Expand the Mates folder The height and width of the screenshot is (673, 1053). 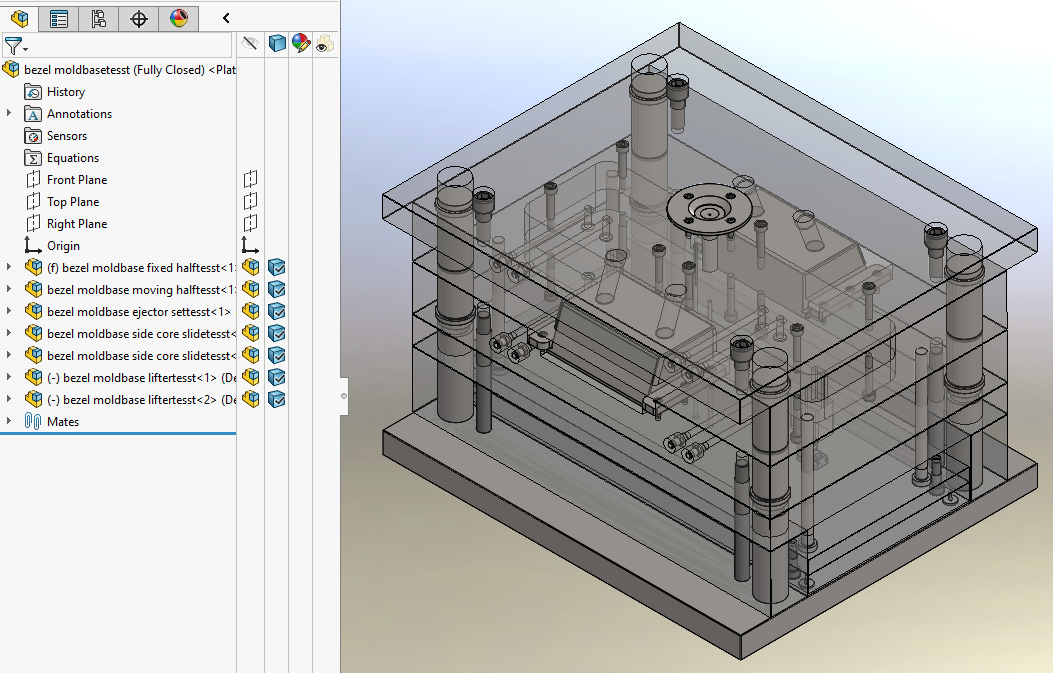(x=9, y=421)
